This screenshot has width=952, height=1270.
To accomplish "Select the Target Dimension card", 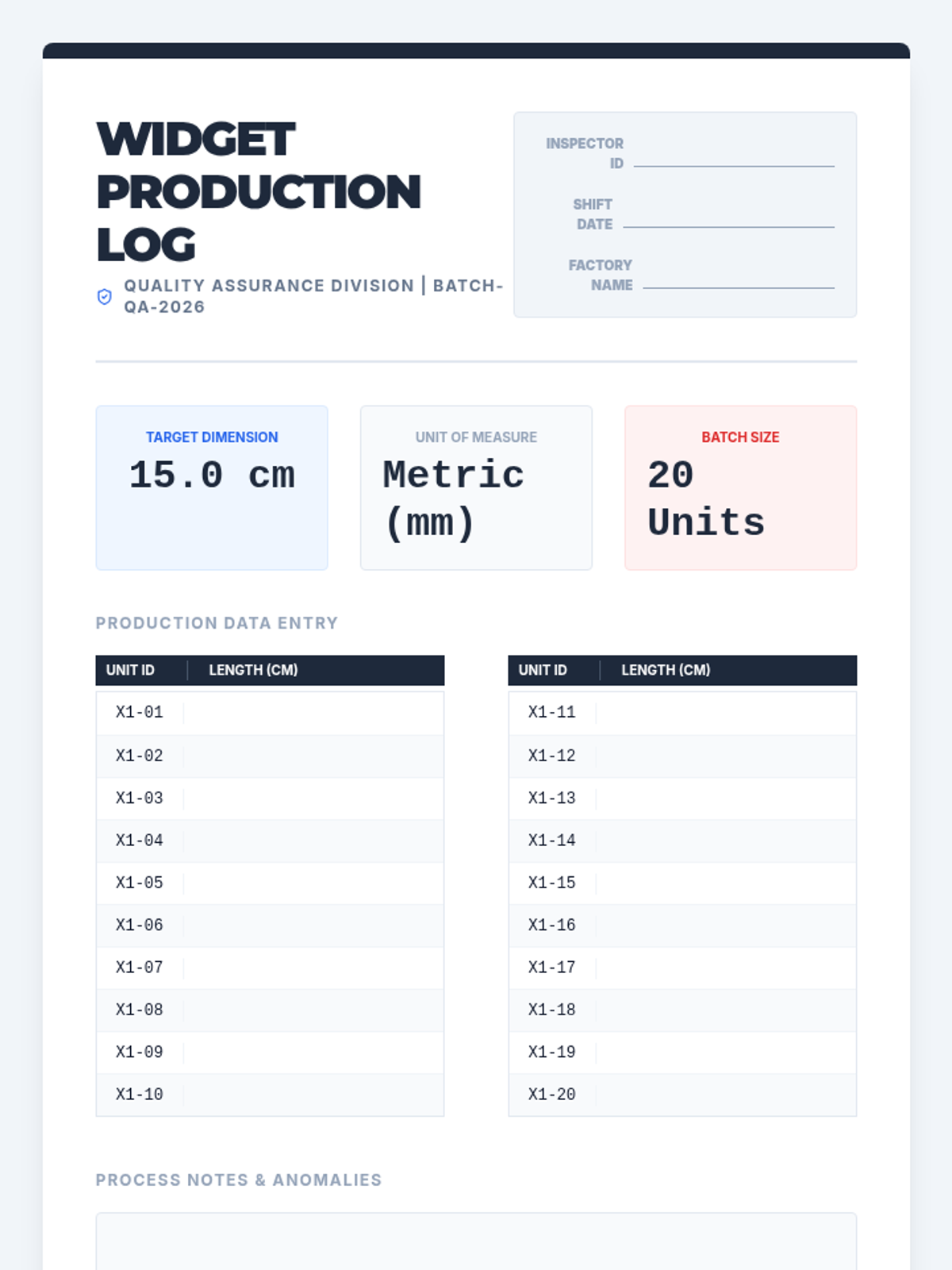I will 212,487.
